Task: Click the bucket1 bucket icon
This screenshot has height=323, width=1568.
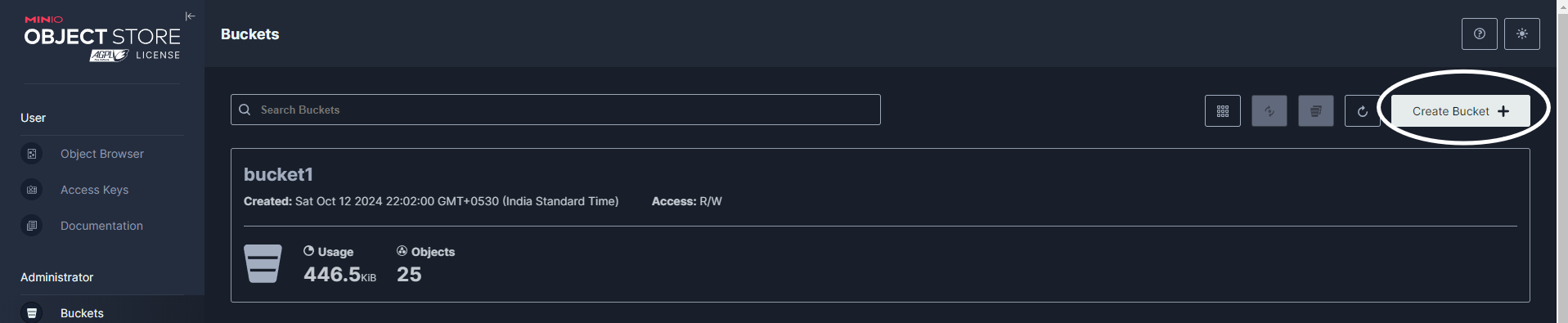Action: (263, 263)
